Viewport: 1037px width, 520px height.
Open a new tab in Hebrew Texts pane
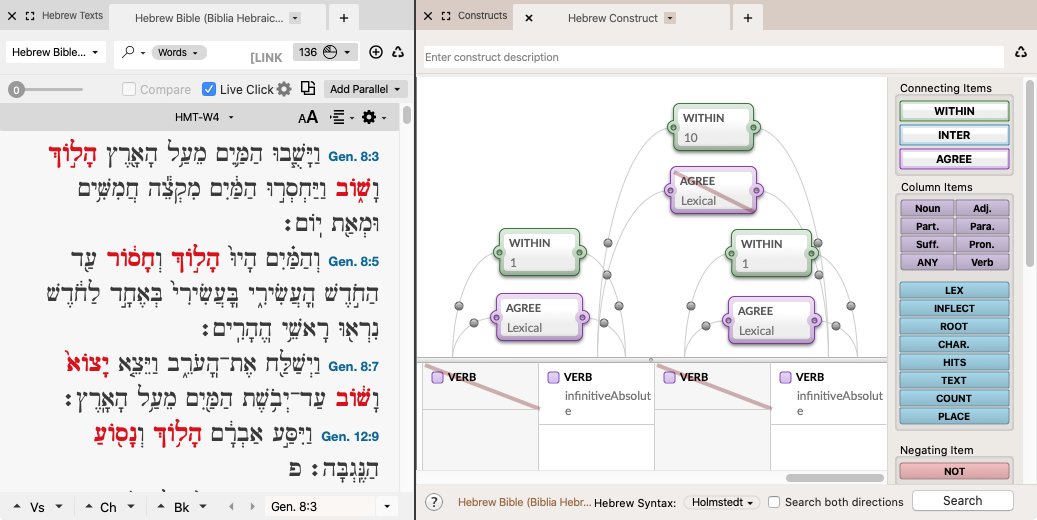click(343, 18)
